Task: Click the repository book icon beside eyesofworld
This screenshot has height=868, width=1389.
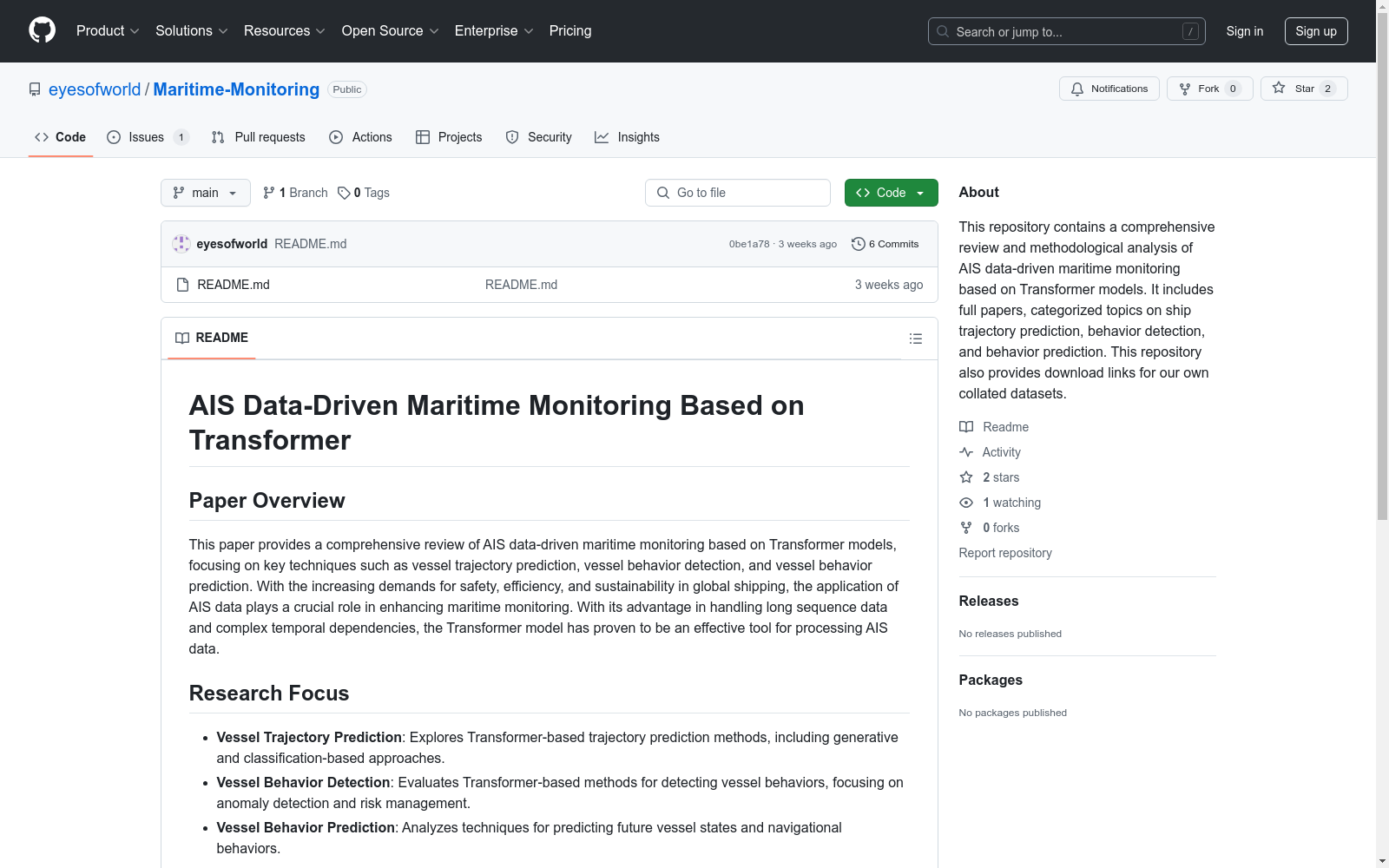Action: click(x=35, y=89)
